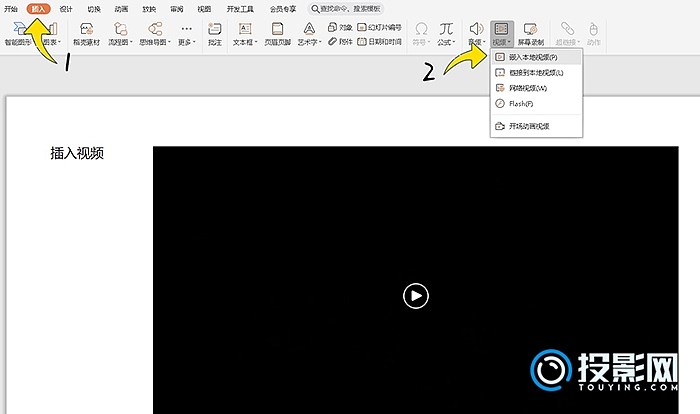
Task: Insert a SmartArt via 智能图形
Action: tap(18, 34)
